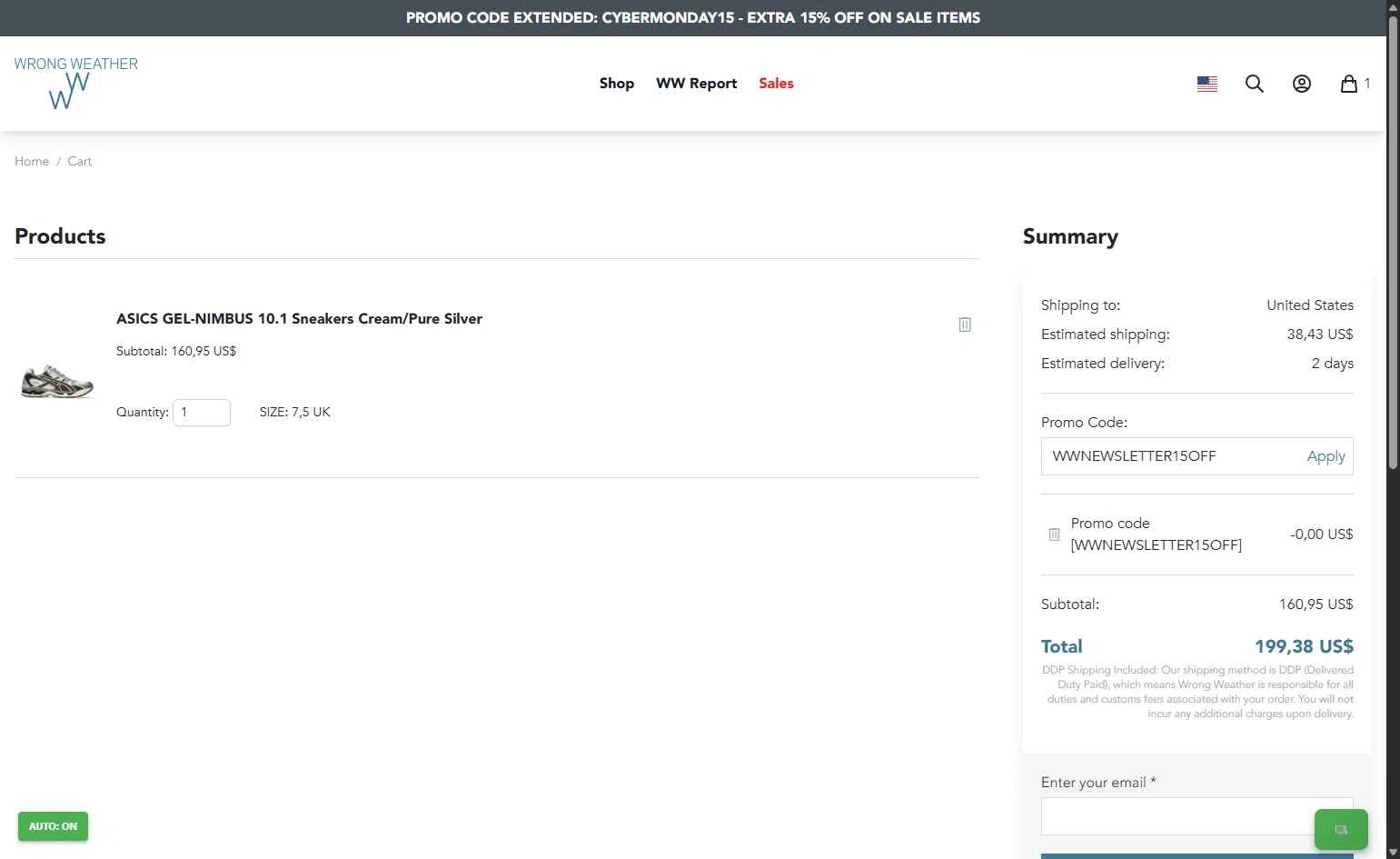Click the United States shipping destination
The height and width of the screenshot is (859, 1400).
(1310, 305)
